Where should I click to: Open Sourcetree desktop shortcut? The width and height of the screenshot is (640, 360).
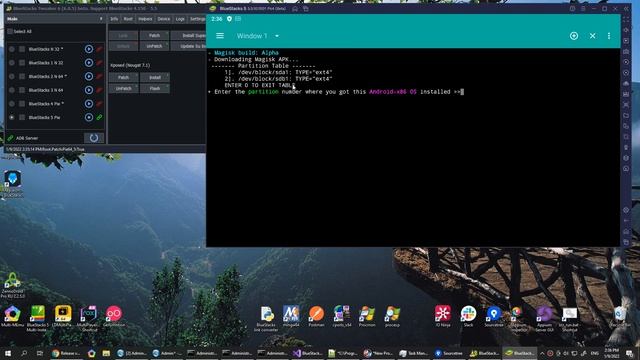point(493,316)
